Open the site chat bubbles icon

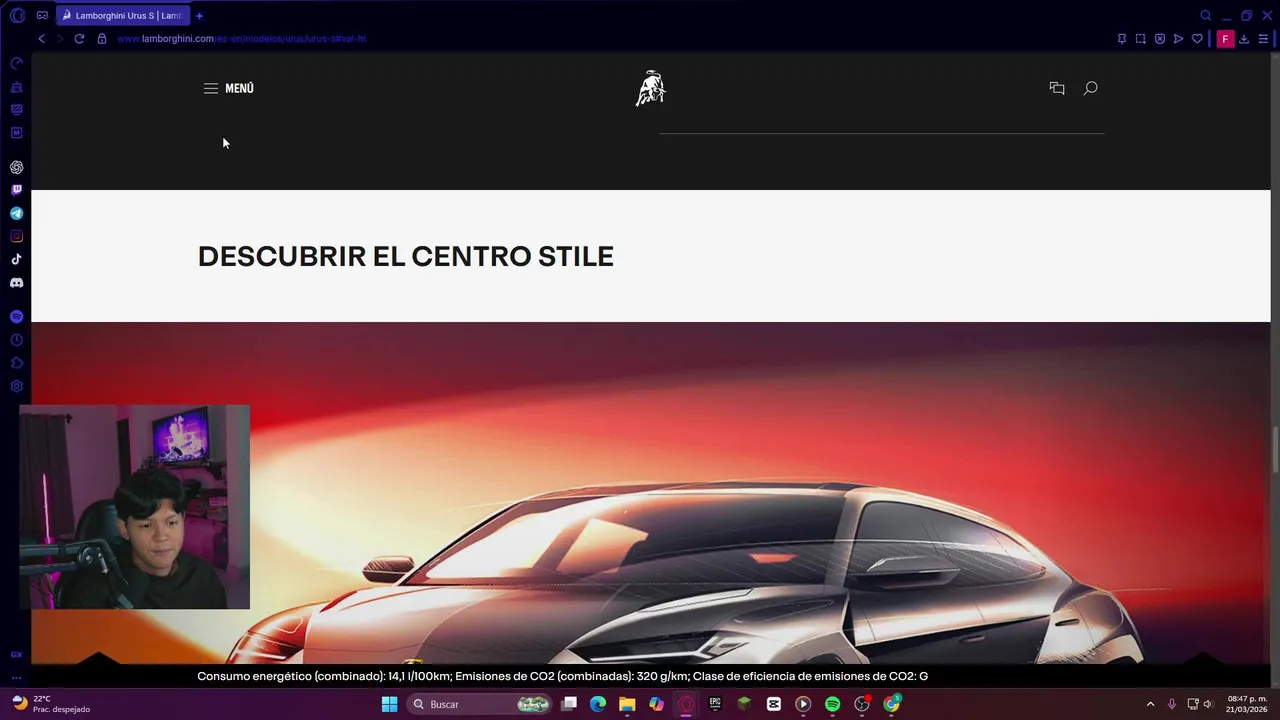pyautogui.click(x=1057, y=88)
